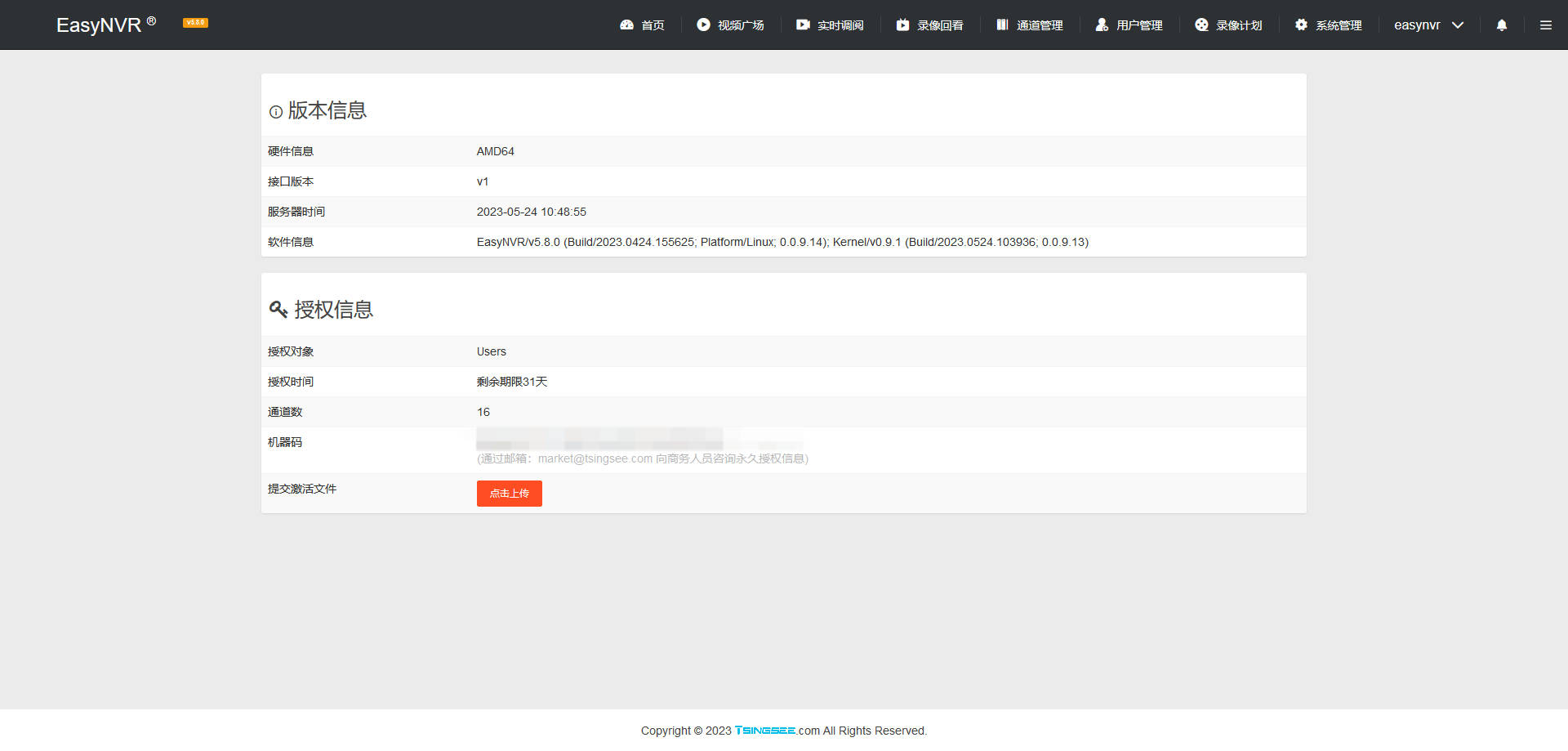The height and width of the screenshot is (751, 1568).
Task: Click the 硬件信息 label
Action: 291,151
